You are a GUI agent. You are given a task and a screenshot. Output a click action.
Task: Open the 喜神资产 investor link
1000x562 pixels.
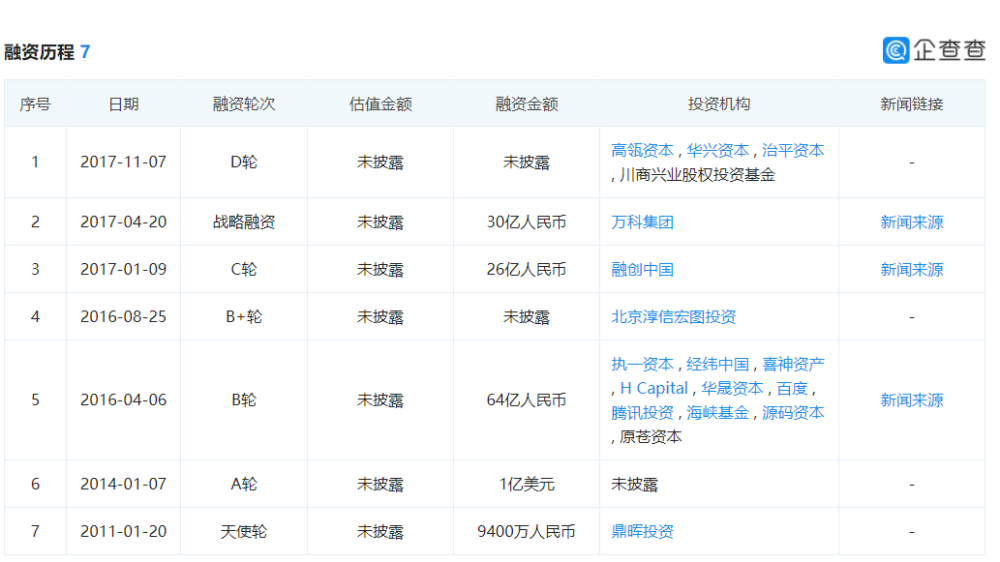pyautogui.click(x=793, y=364)
